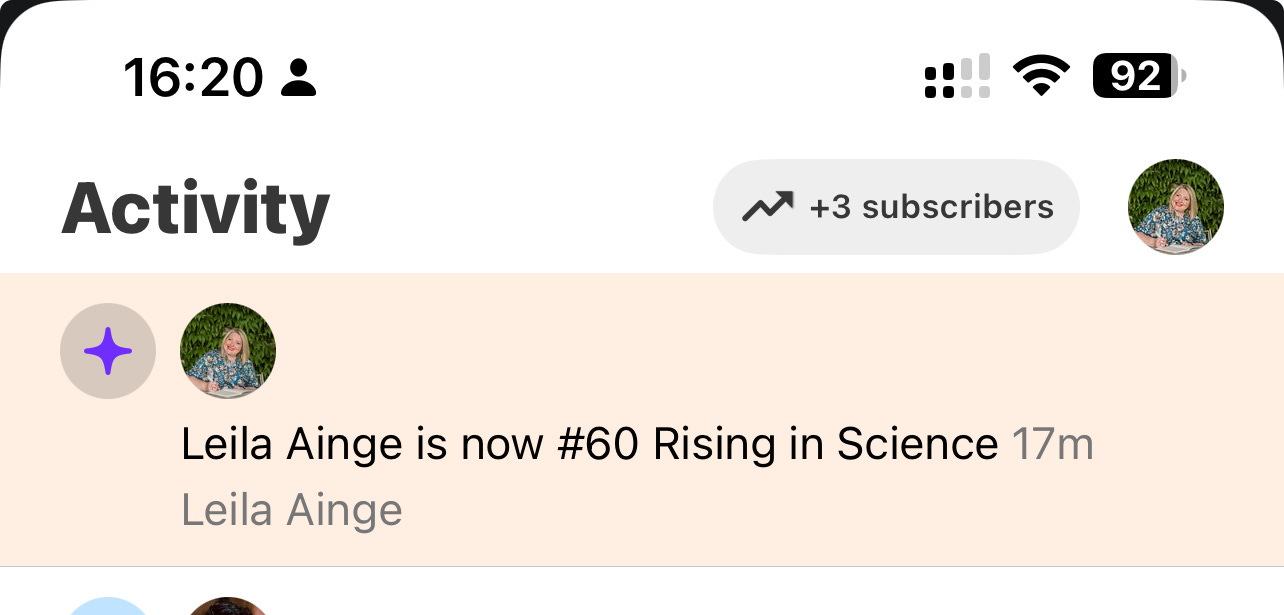Tap the partially visible light blue circle icon

108,606
